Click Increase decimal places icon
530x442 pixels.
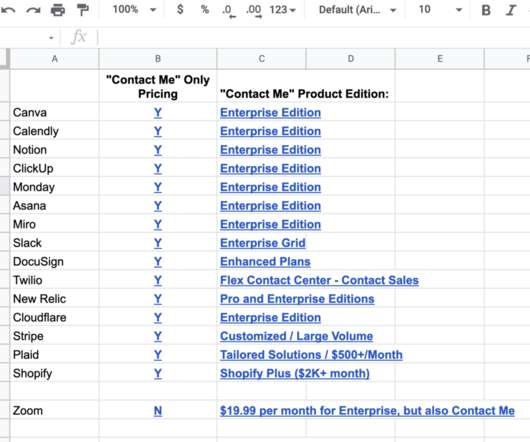(254, 11)
